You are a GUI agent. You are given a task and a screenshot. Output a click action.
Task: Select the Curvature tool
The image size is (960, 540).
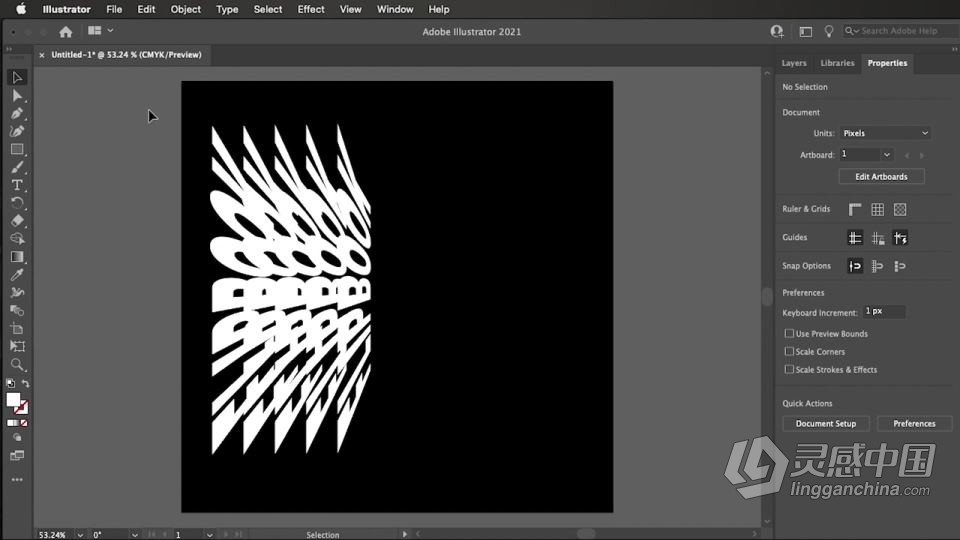click(17, 132)
